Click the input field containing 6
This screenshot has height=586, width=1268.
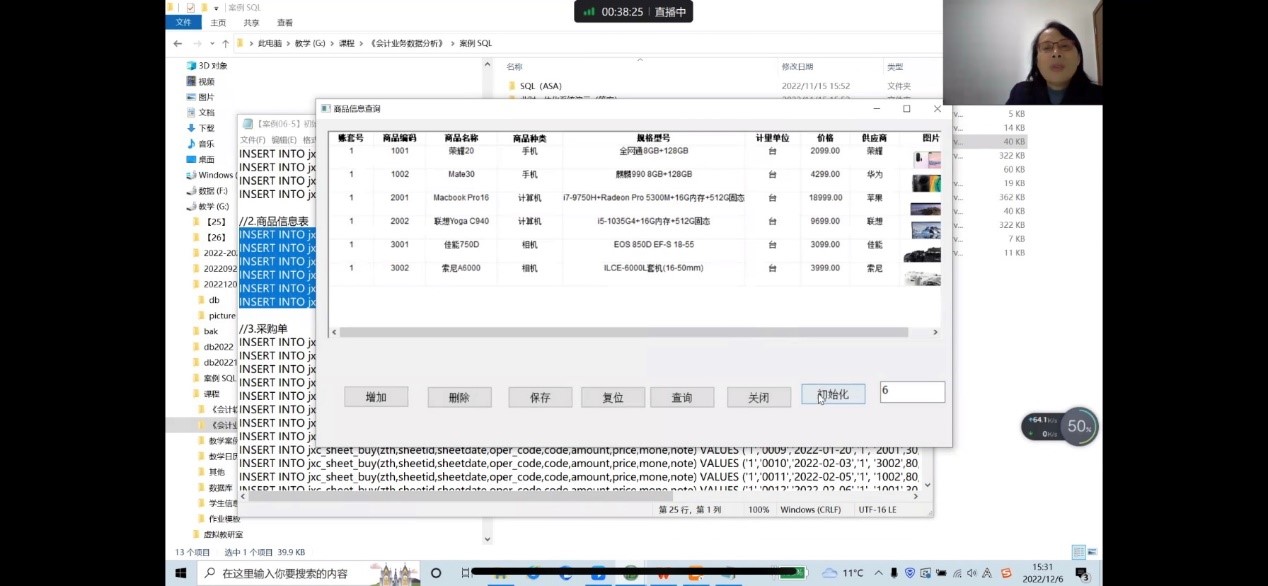(911, 392)
